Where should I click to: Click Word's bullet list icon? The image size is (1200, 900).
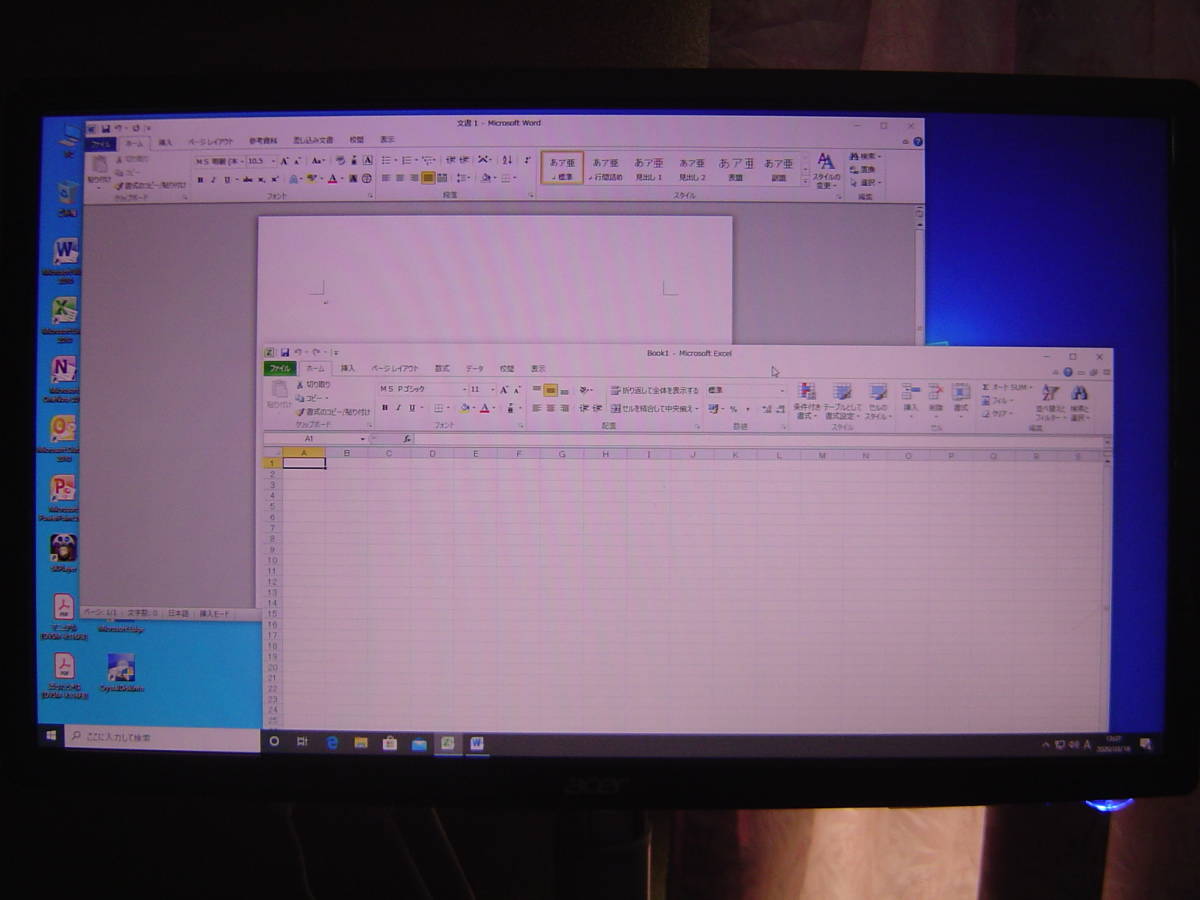[386, 160]
